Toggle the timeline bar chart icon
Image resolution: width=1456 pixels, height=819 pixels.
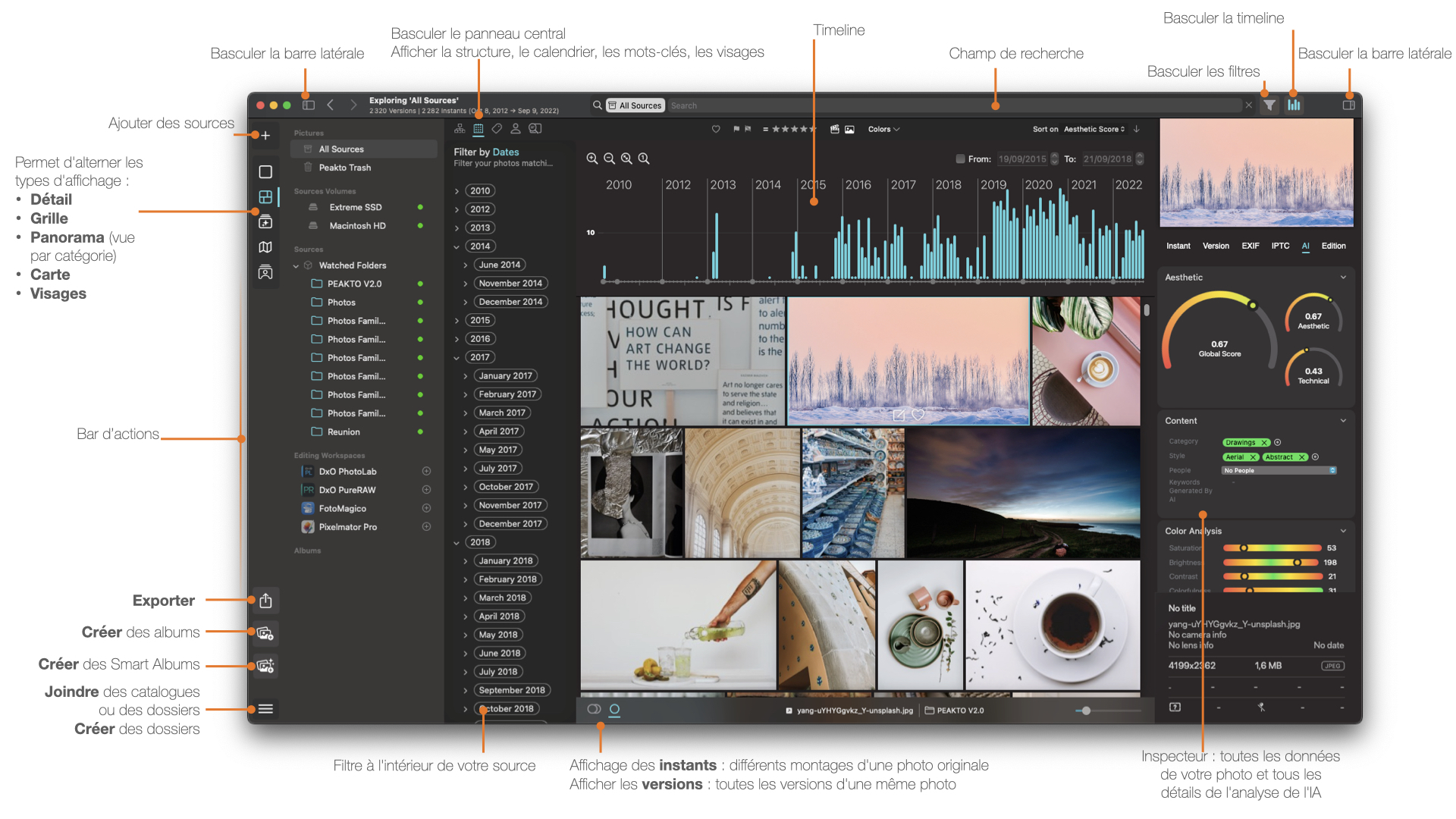tap(1294, 105)
